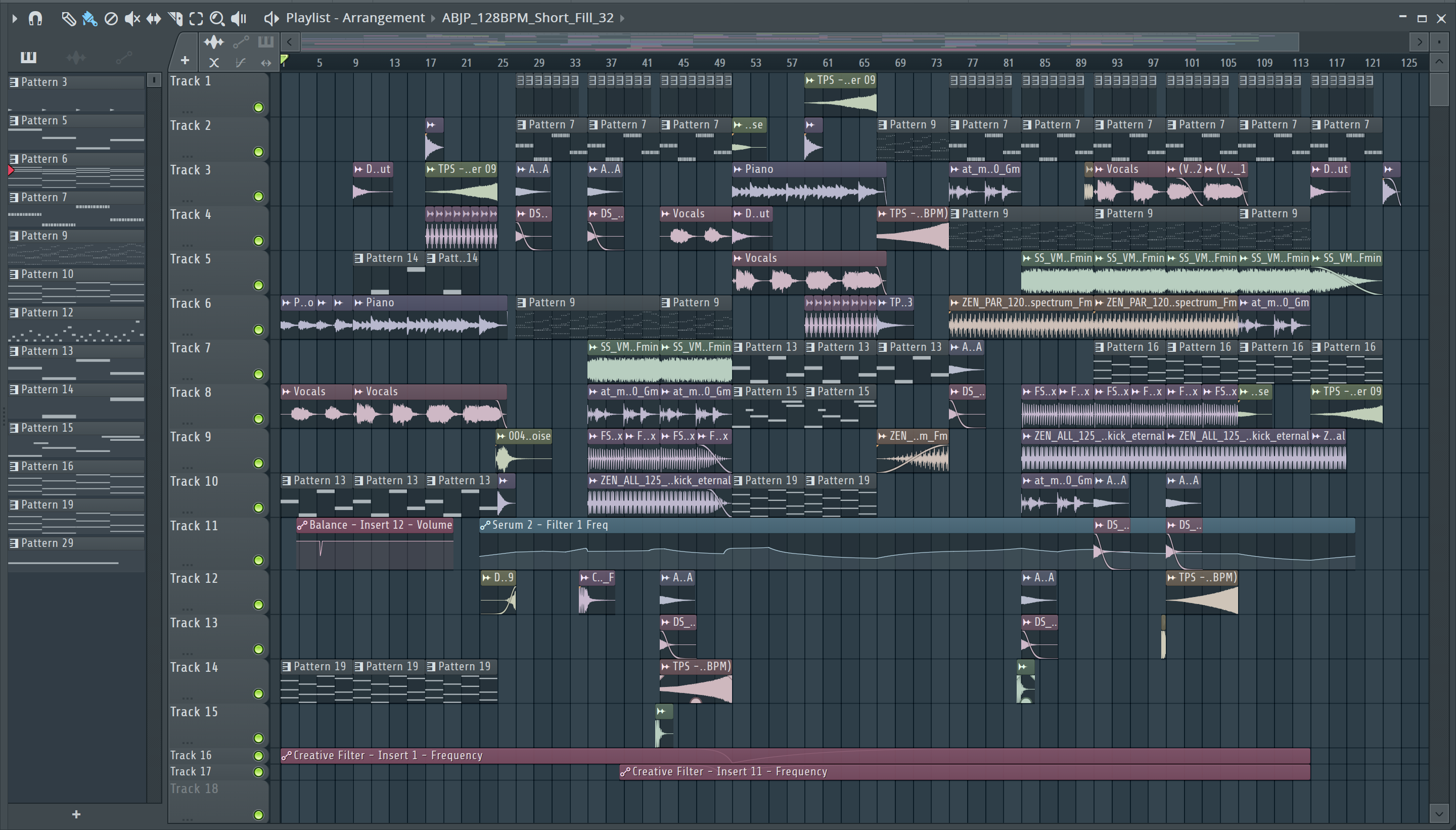Focus audio clips waveform icon
Image resolution: width=1456 pixels, height=830 pixels.
pos(214,41)
